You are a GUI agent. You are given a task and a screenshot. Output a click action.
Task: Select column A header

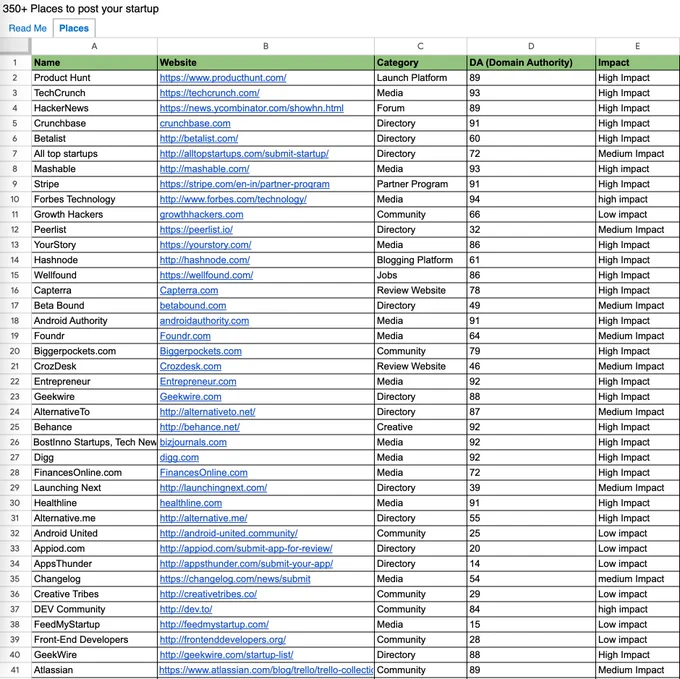94,46
